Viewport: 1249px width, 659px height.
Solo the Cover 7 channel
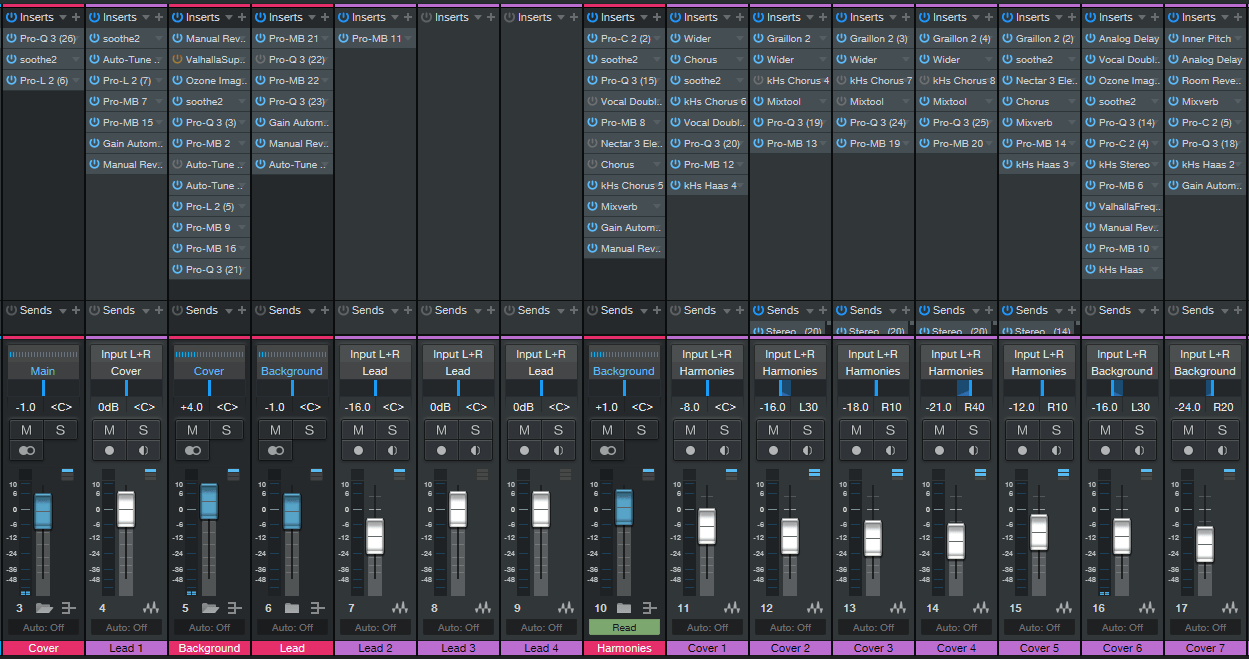click(1222, 430)
